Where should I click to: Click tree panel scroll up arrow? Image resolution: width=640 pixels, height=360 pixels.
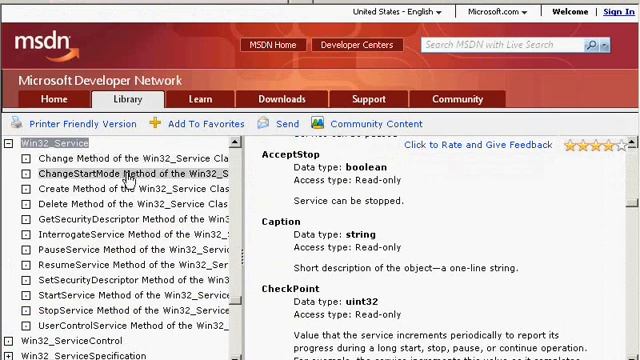[x=236, y=142]
